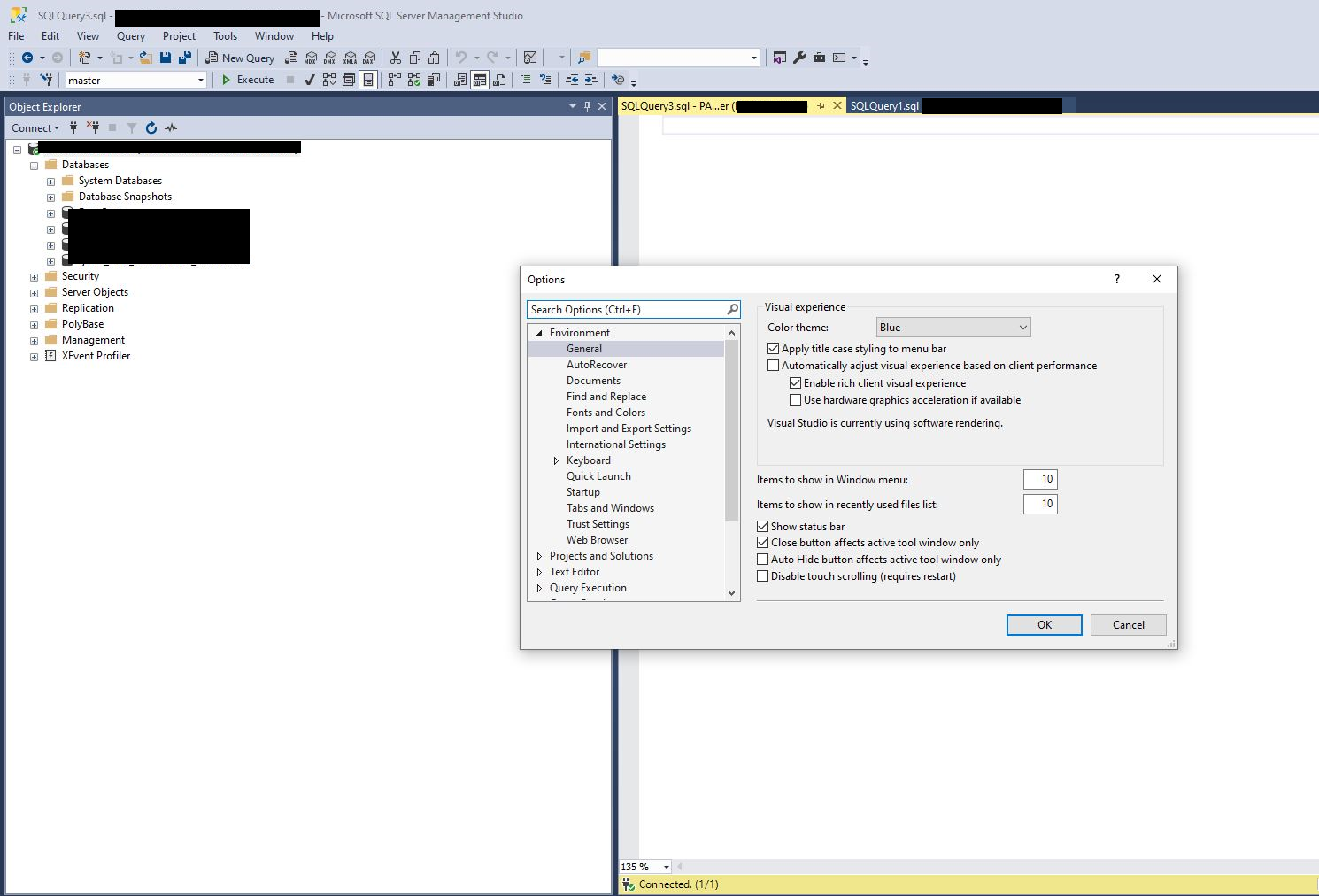Click the New Query button
Viewport: 1319px width, 896px height.
(240, 58)
